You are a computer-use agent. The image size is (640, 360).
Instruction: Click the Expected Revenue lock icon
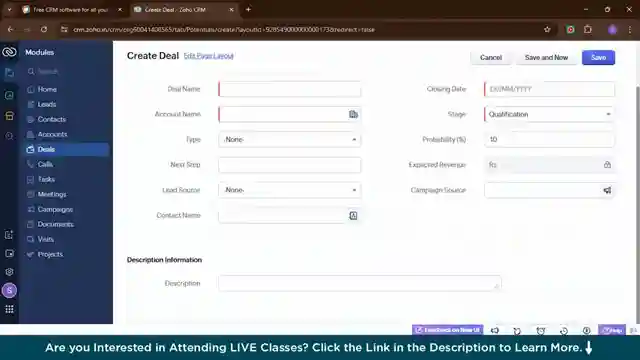(x=607, y=165)
